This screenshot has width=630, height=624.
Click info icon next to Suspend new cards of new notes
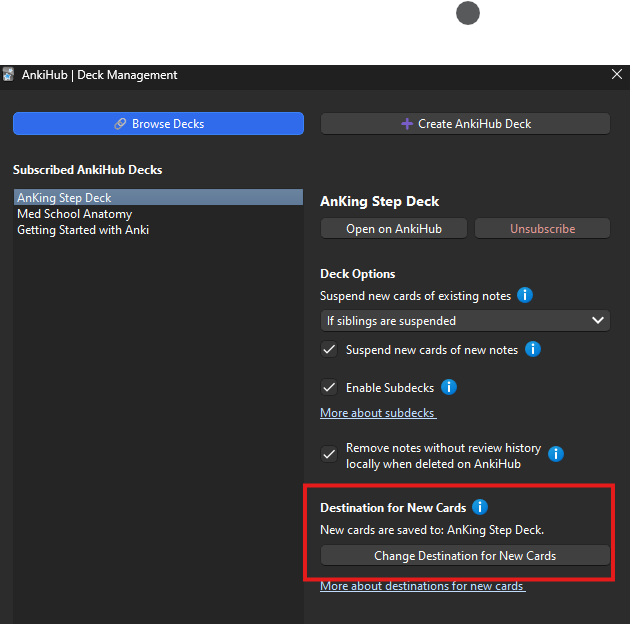[533, 349]
